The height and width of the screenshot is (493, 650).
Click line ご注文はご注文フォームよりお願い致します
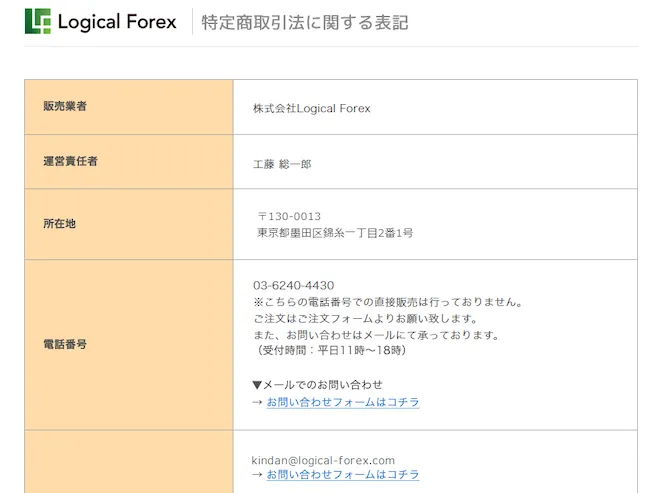click(x=366, y=319)
